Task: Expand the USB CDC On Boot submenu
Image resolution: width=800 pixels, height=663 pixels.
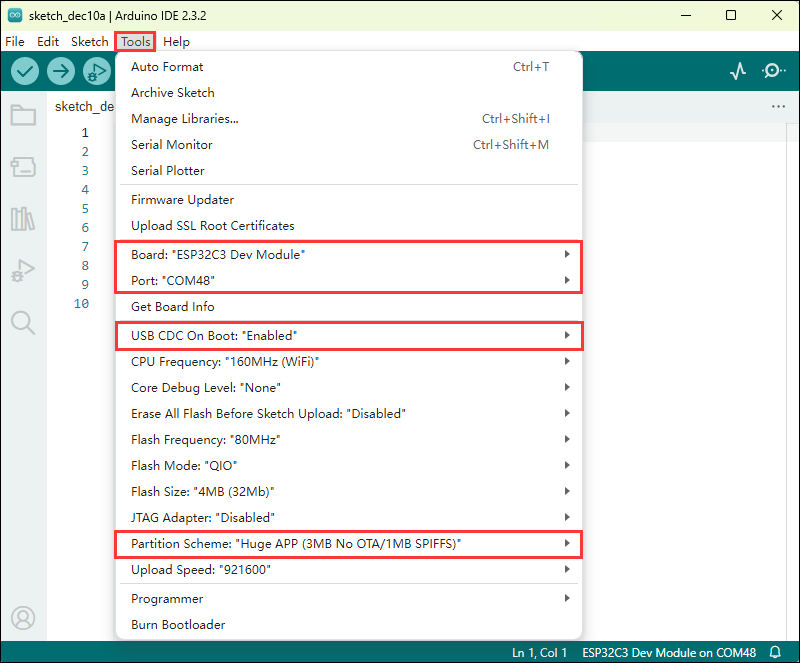Action: [348, 335]
